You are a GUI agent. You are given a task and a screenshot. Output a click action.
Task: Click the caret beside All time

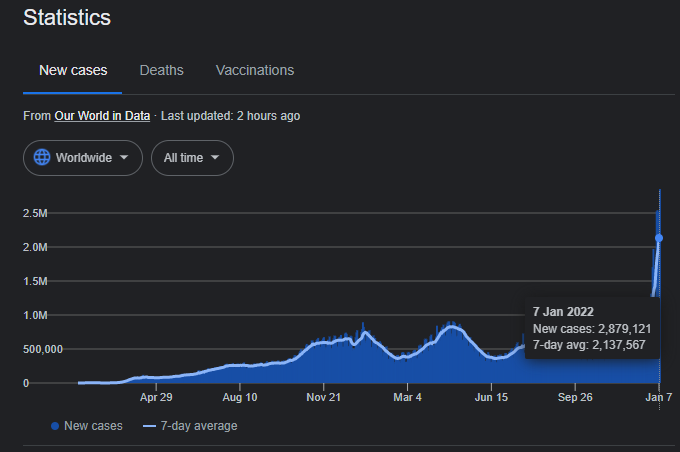click(x=215, y=158)
